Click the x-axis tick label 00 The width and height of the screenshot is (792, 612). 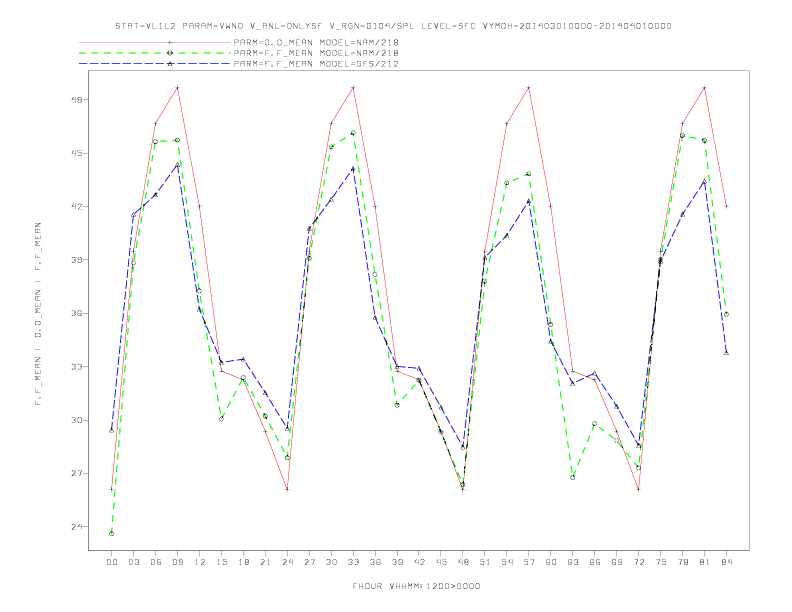[112, 562]
